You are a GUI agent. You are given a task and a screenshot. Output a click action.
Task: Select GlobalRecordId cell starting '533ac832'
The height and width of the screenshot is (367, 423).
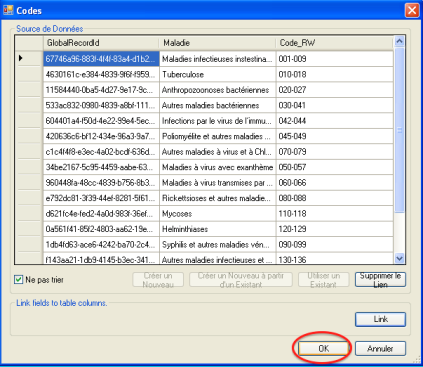click(x=101, y=105)
